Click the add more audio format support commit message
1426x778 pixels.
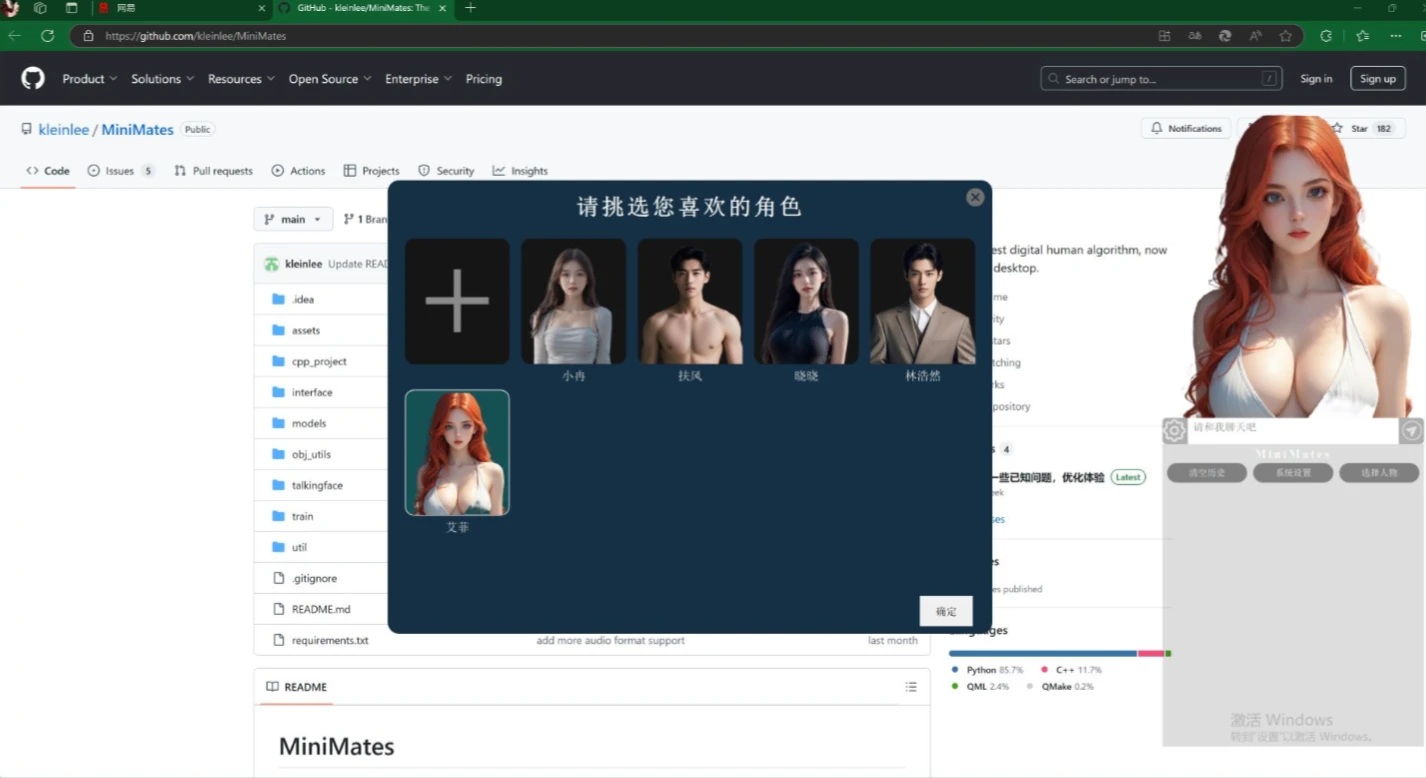pyautogui.click(x=610, y=640)
